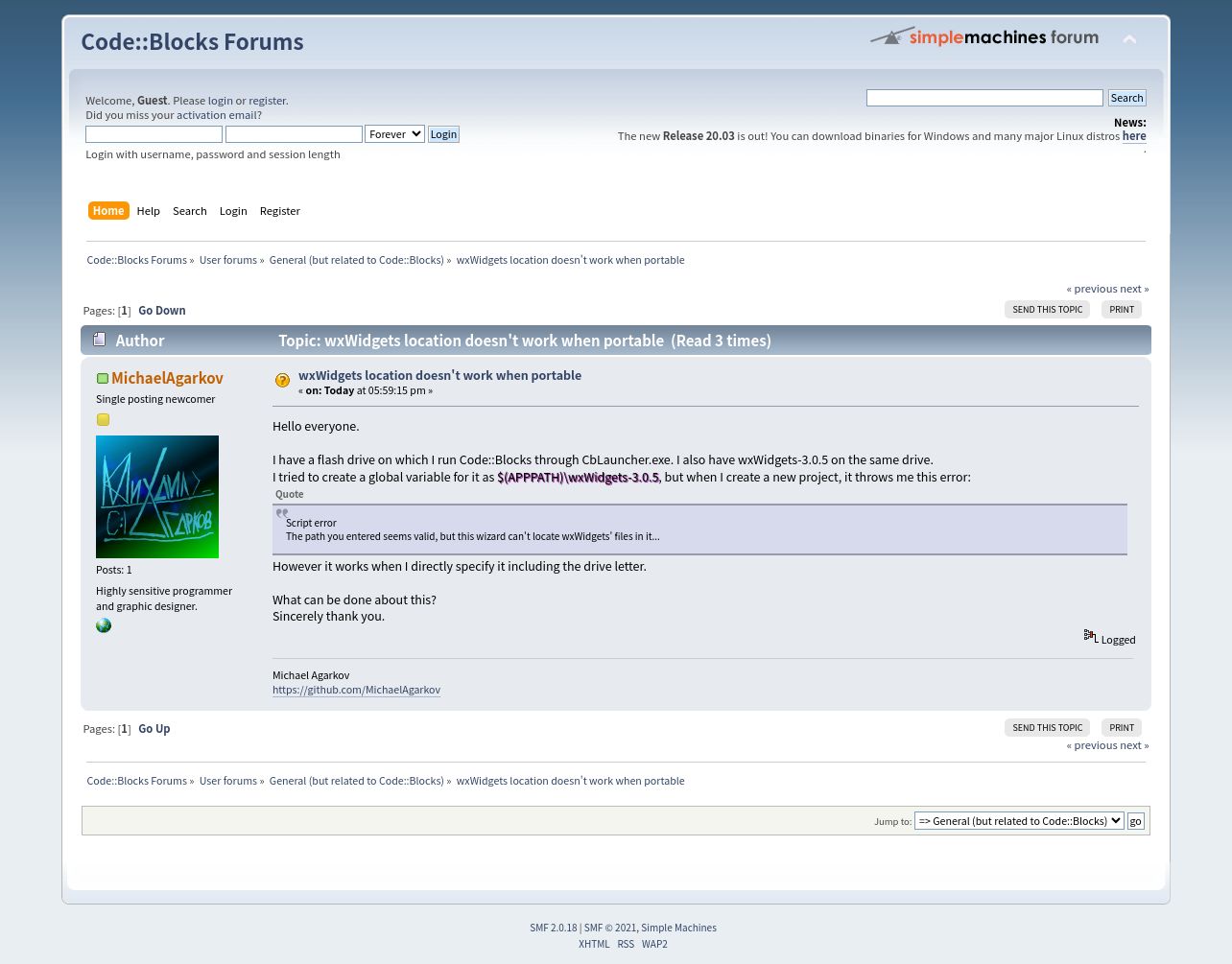Open the Help menu item

pyautogui.click(x=149, y=211)
